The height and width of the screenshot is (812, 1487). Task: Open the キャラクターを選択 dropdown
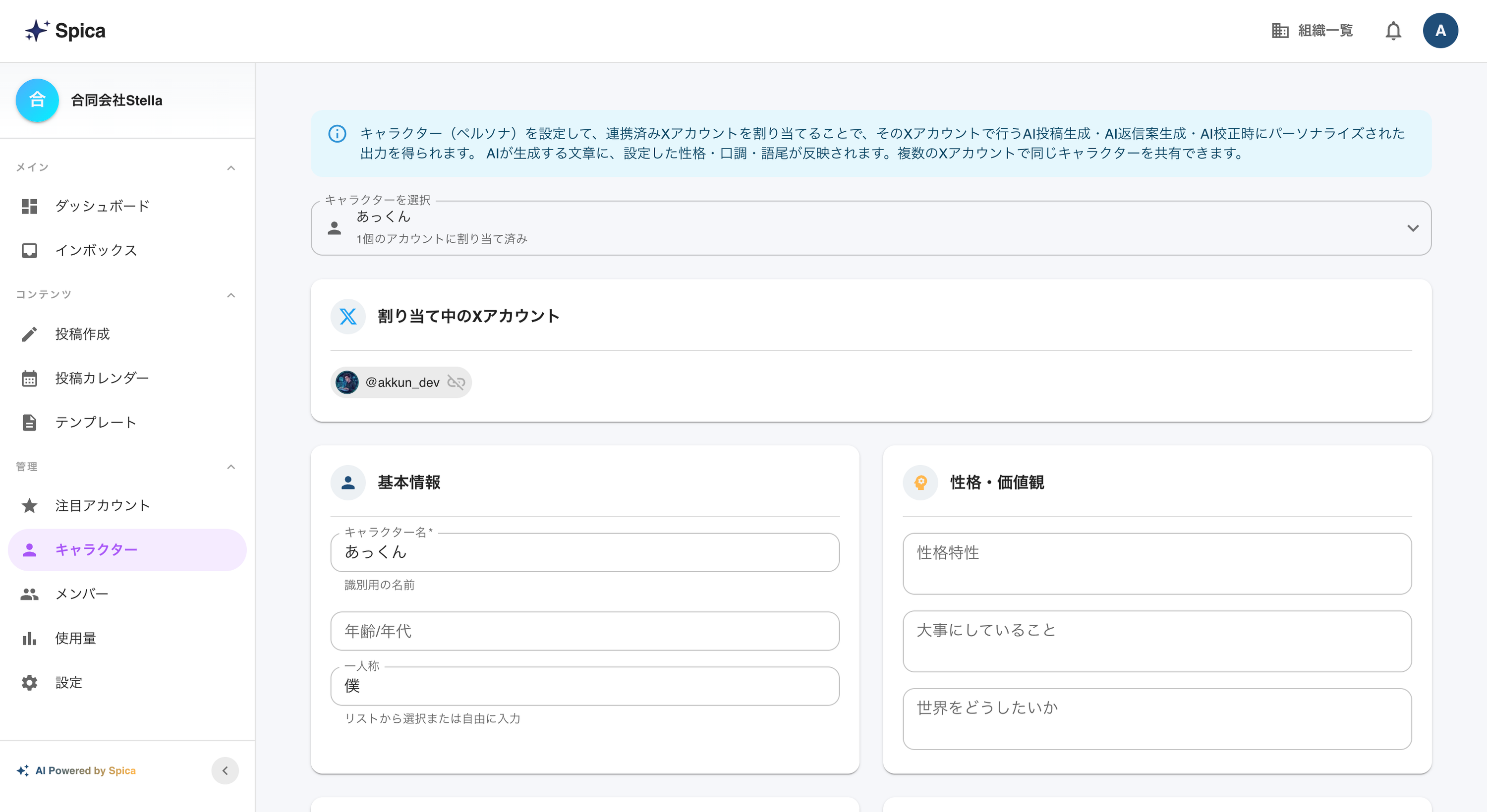(x=870, y=228)
